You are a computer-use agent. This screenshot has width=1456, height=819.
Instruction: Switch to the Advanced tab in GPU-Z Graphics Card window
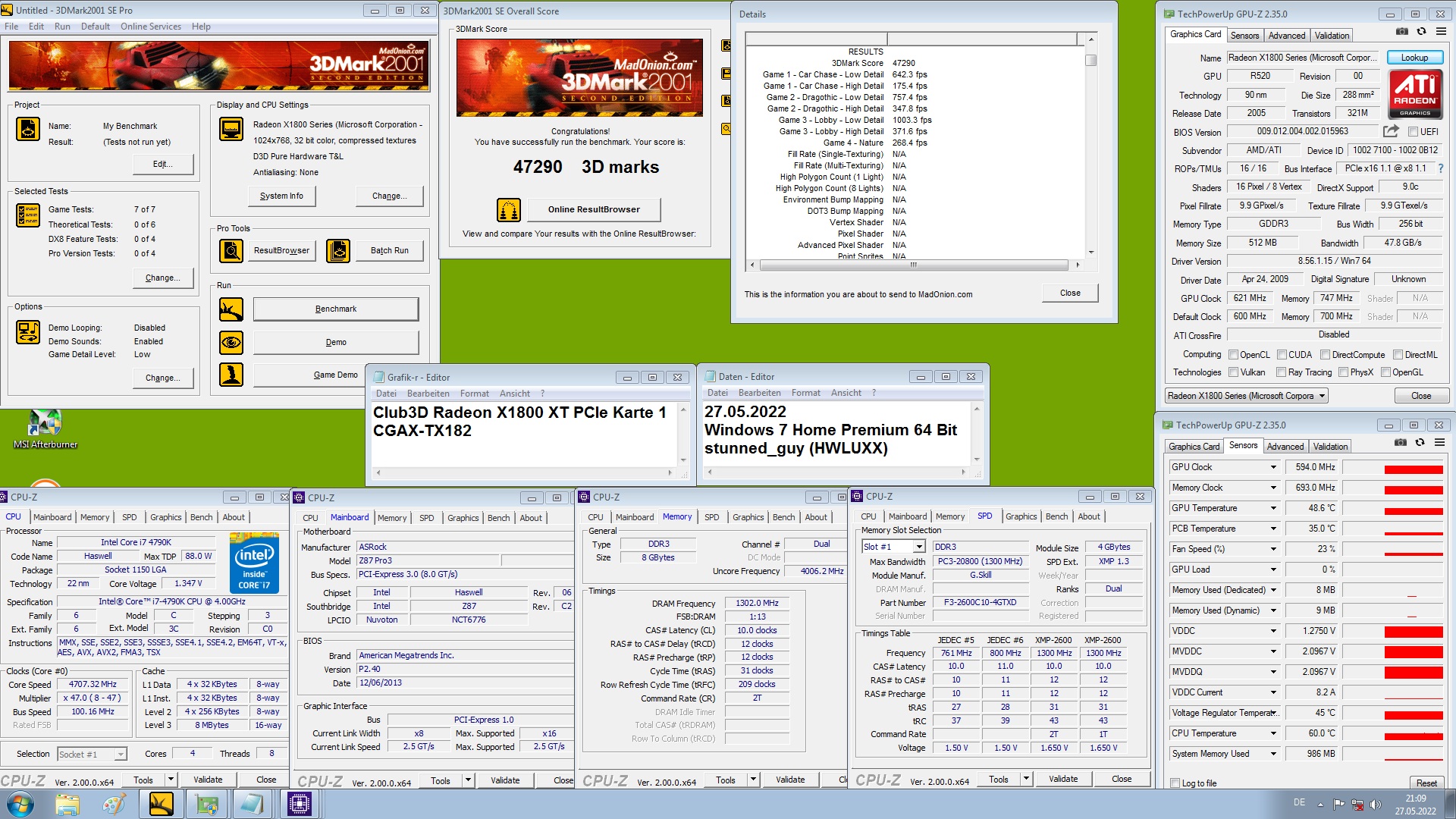tap(1287, 36)
